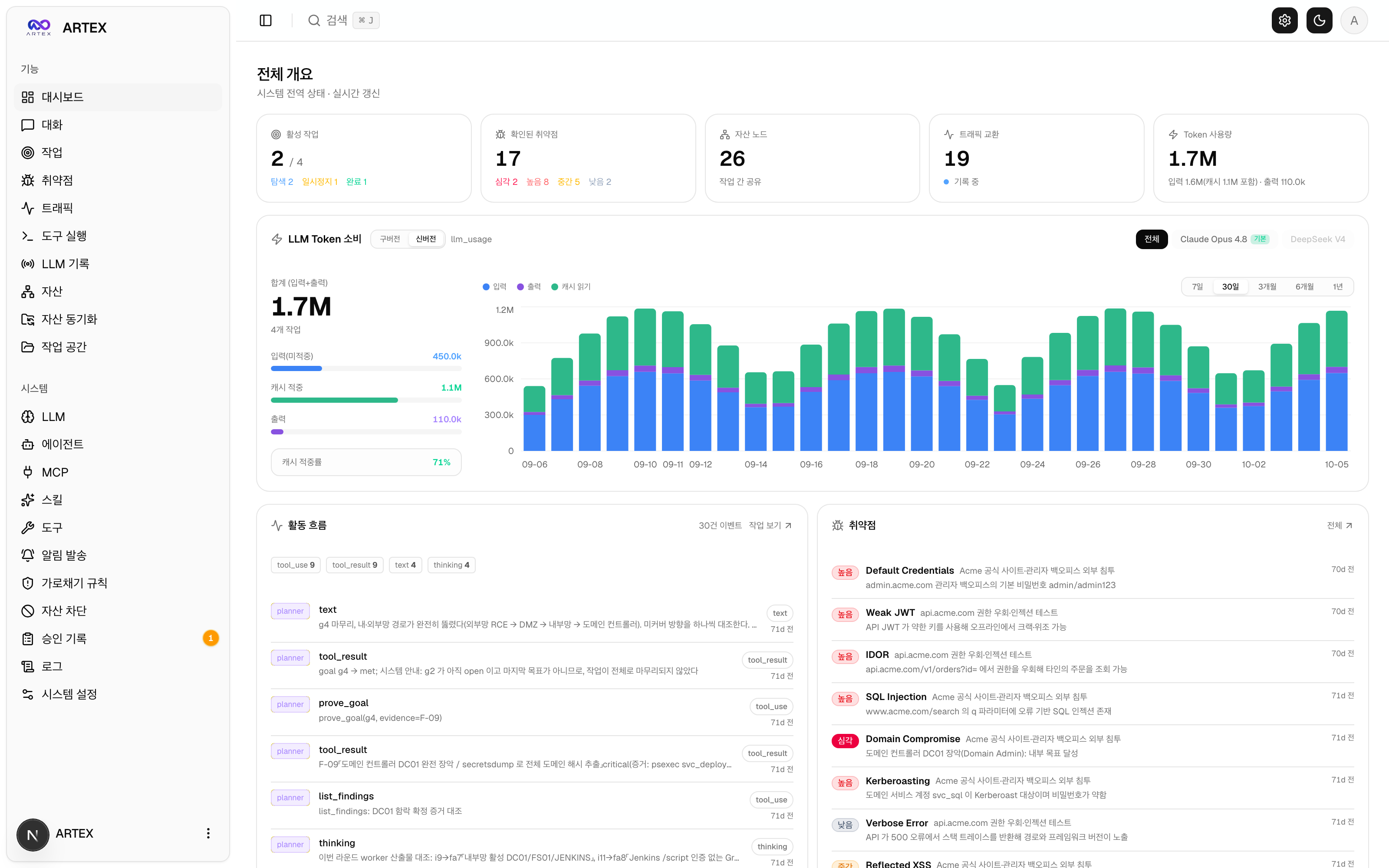Go to 알림 발송 page

click(x=118, y=555)
